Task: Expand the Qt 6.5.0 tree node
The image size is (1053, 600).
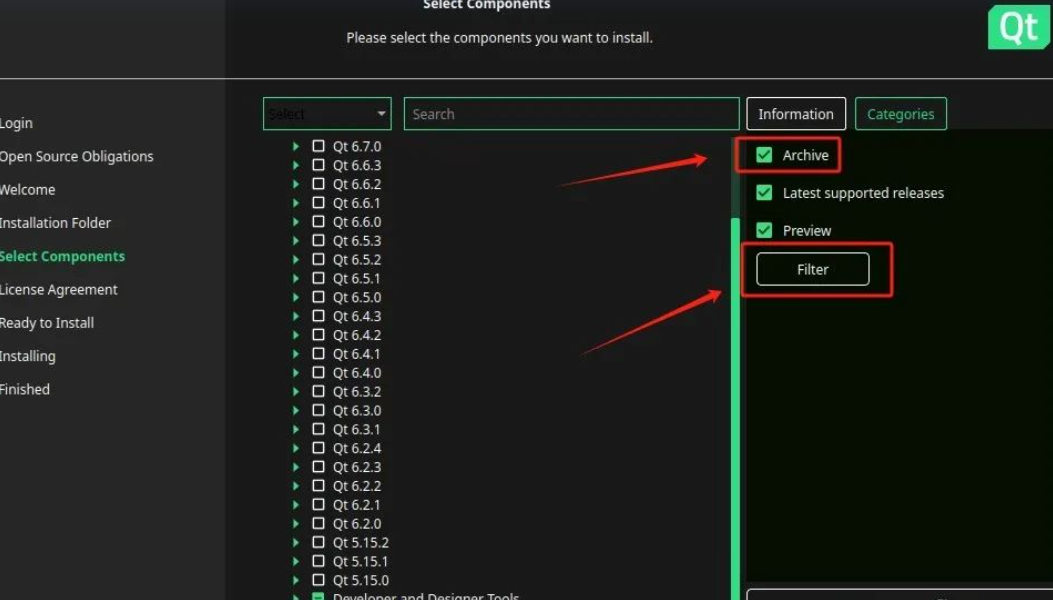Action: point(295,296)
